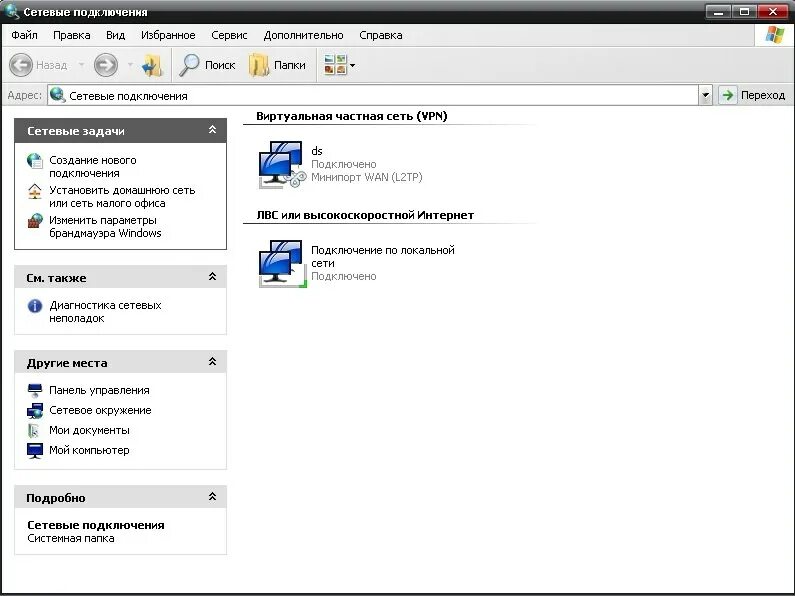Open the Дополнительно menu
795x596 pixels.
tap(303, 35)
